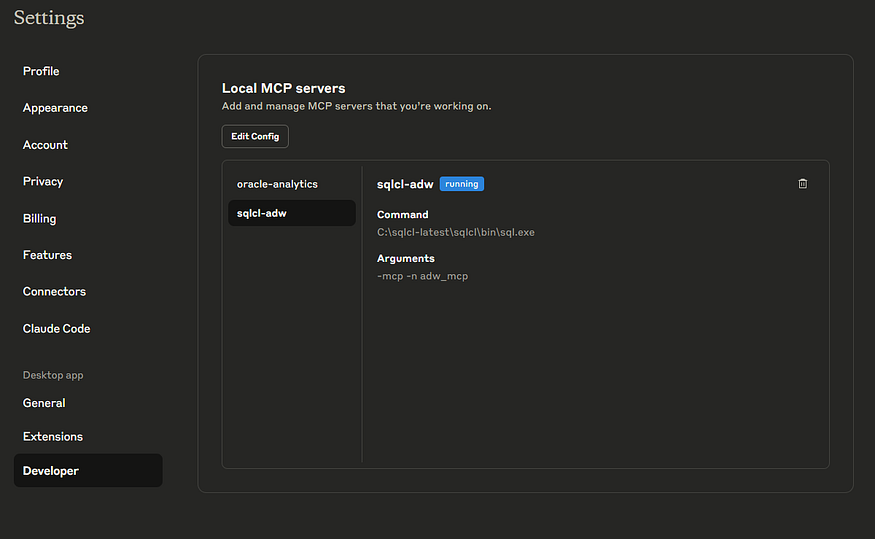875x539 pixels.
Task: Open the Billing section
Action: (x=39, y=218)
